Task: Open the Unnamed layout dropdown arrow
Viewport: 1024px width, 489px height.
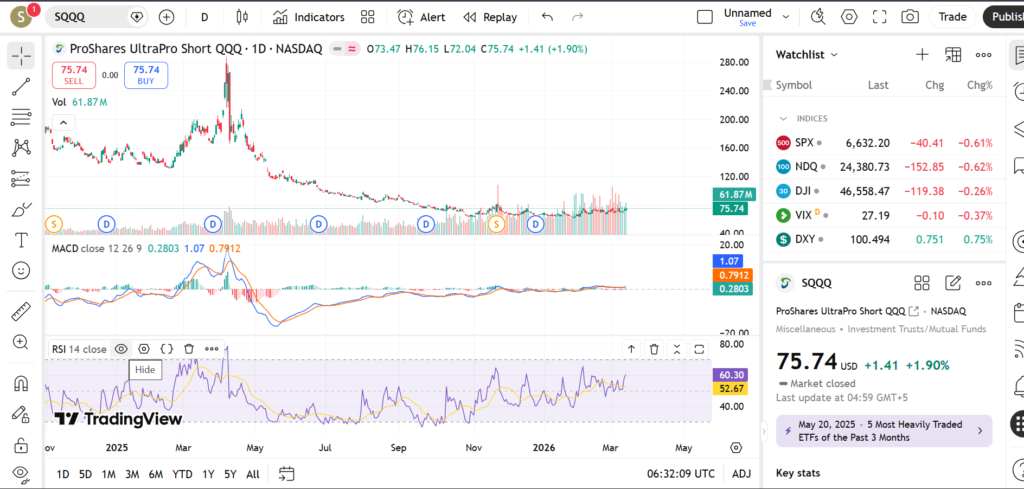Action: click(x=785, y=17)
